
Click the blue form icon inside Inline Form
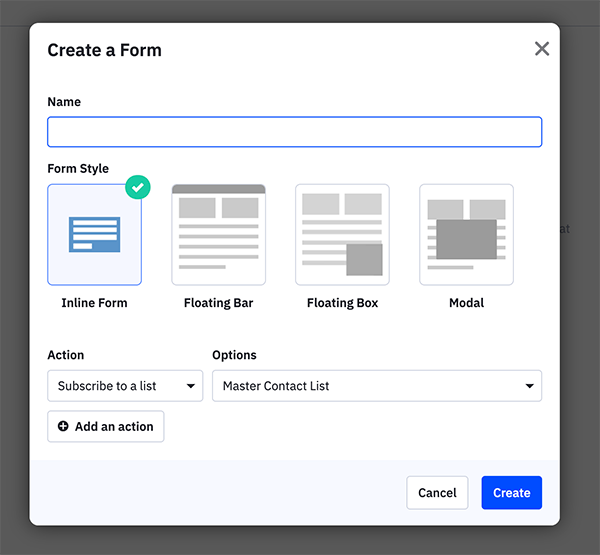coord(95,235)
